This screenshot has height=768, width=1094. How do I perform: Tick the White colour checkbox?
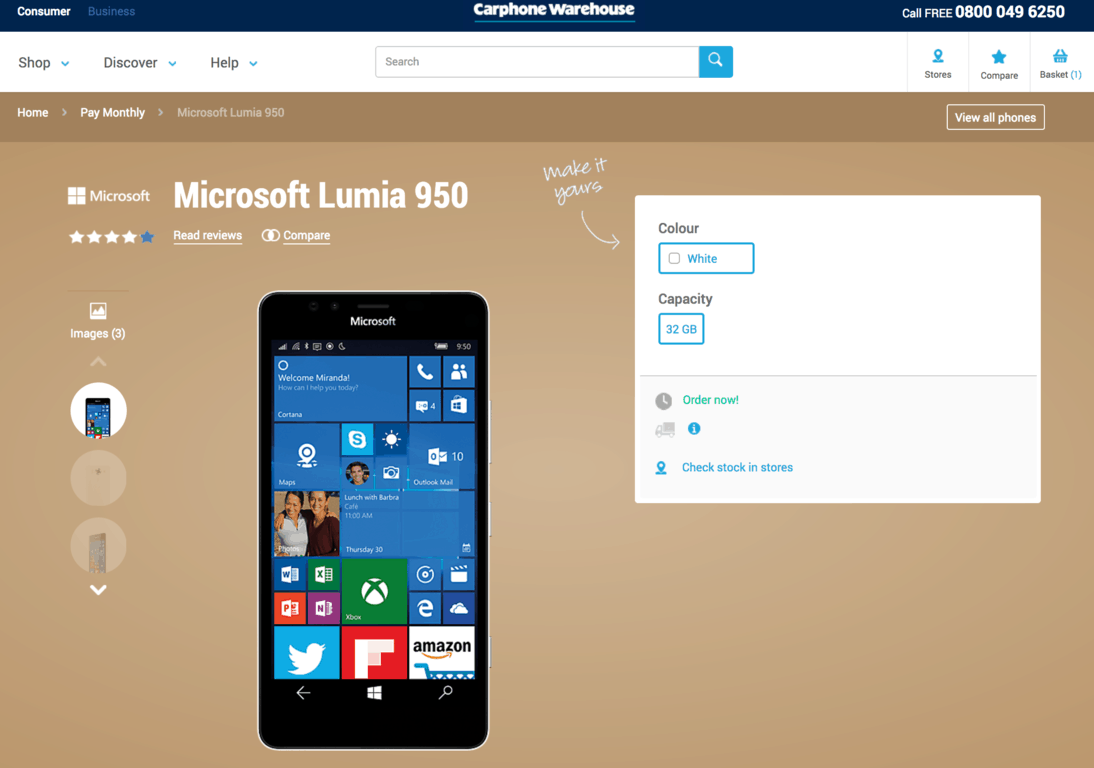point(675,258)
